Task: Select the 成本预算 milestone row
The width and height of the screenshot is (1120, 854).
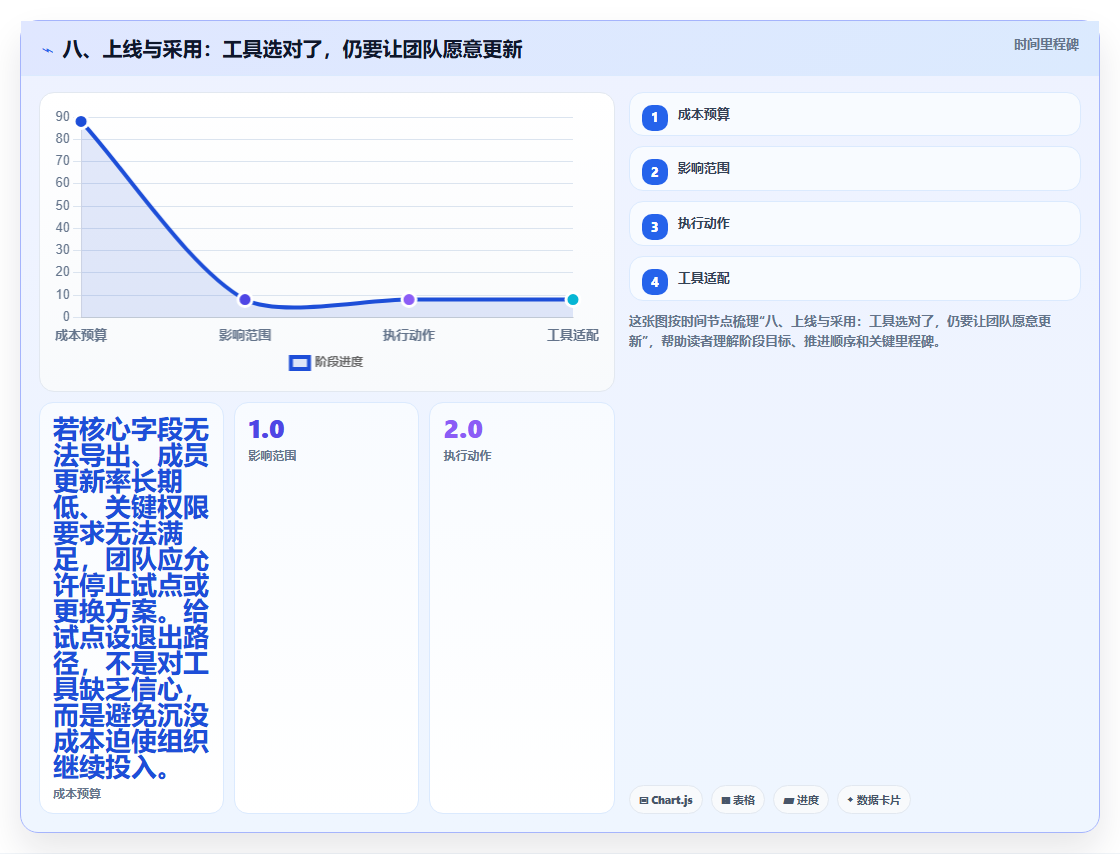Action: click(854, 114)
